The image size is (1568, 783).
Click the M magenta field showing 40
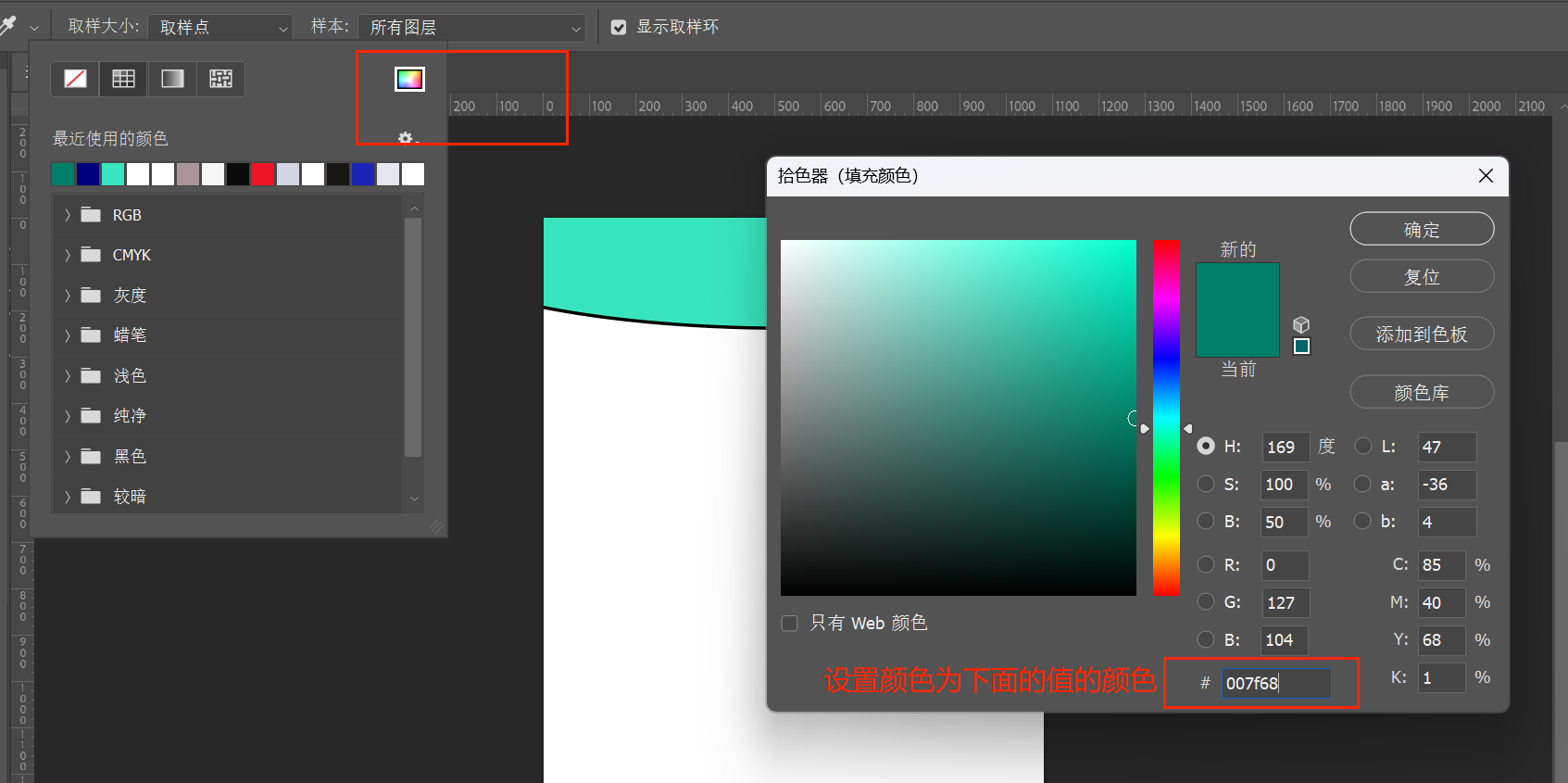[1442, 602]
